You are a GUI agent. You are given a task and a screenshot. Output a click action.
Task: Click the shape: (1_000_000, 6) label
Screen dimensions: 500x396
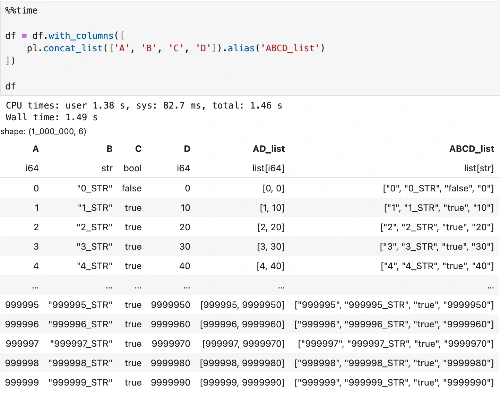click(43, 131)
